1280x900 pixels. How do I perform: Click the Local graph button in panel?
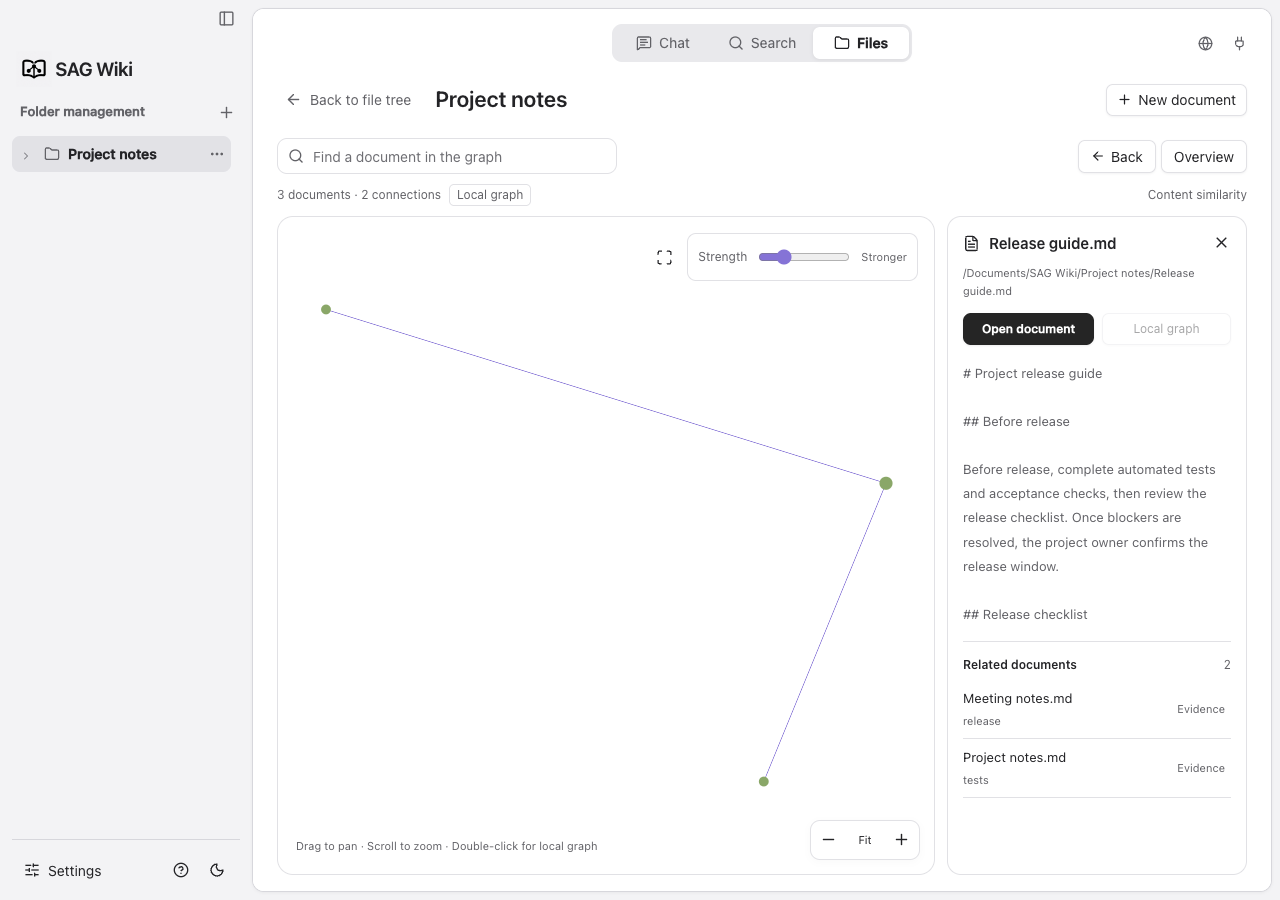[1166, 329]
